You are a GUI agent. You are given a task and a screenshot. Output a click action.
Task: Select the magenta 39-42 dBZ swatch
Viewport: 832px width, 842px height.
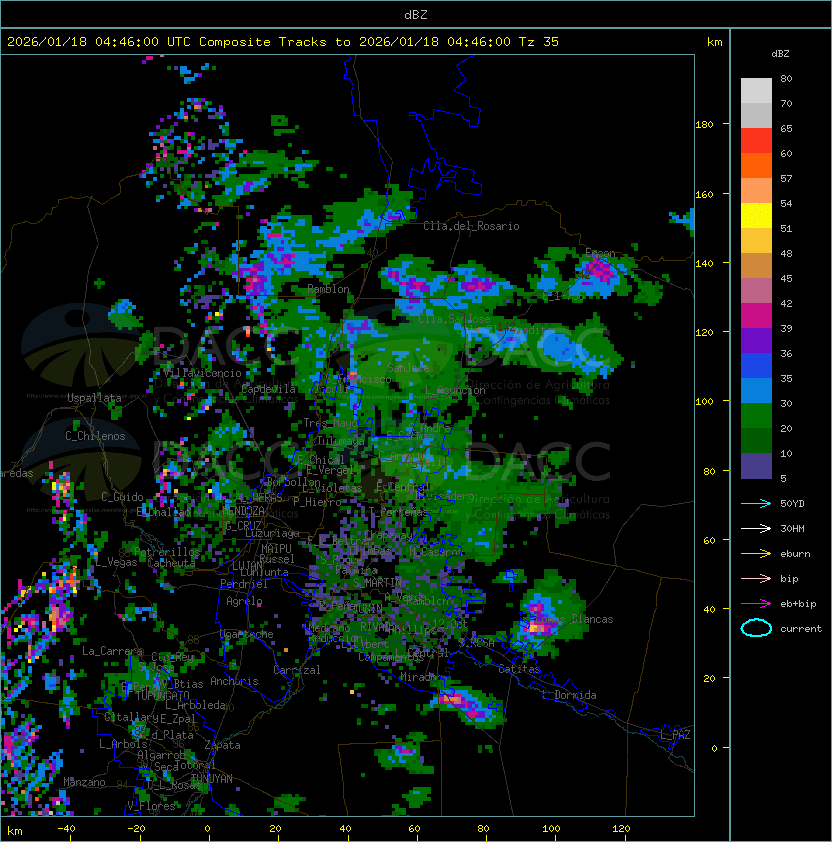click(x=756, y=316)
